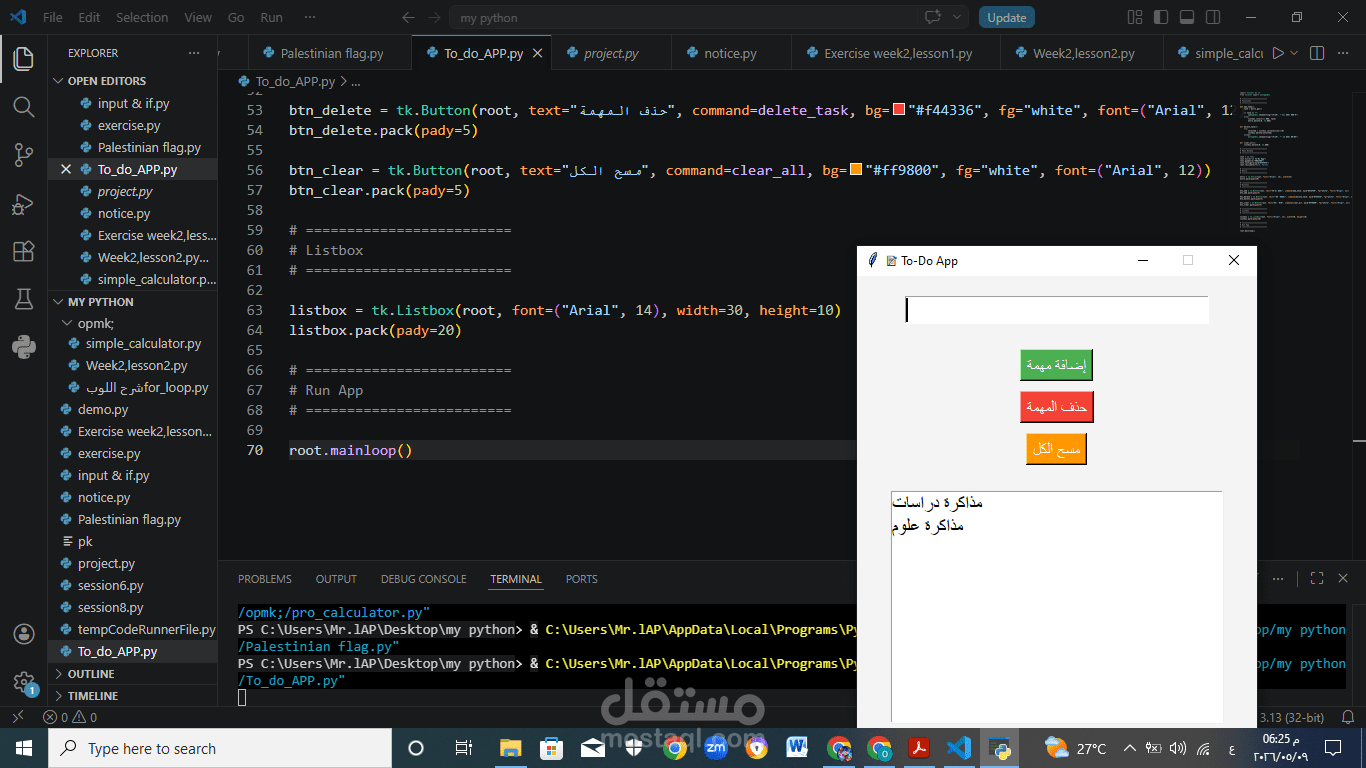Close the terminal panel with its X
Viewport: 1366px width, 768px height.
click(1343, 578)
